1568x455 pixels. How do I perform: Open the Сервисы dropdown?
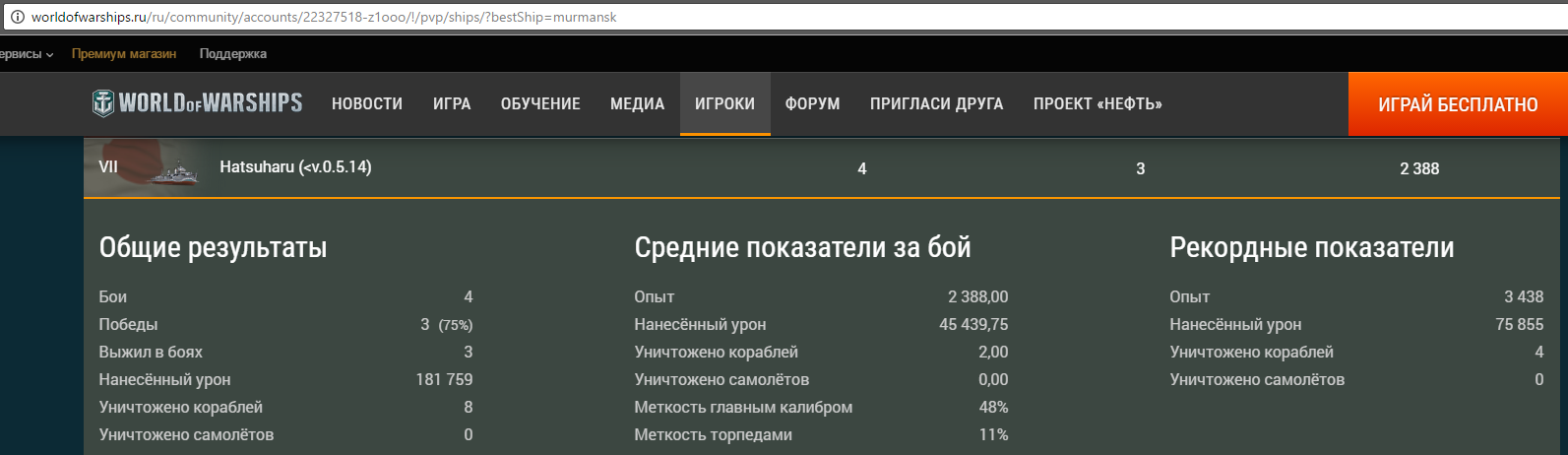(26, 54)
